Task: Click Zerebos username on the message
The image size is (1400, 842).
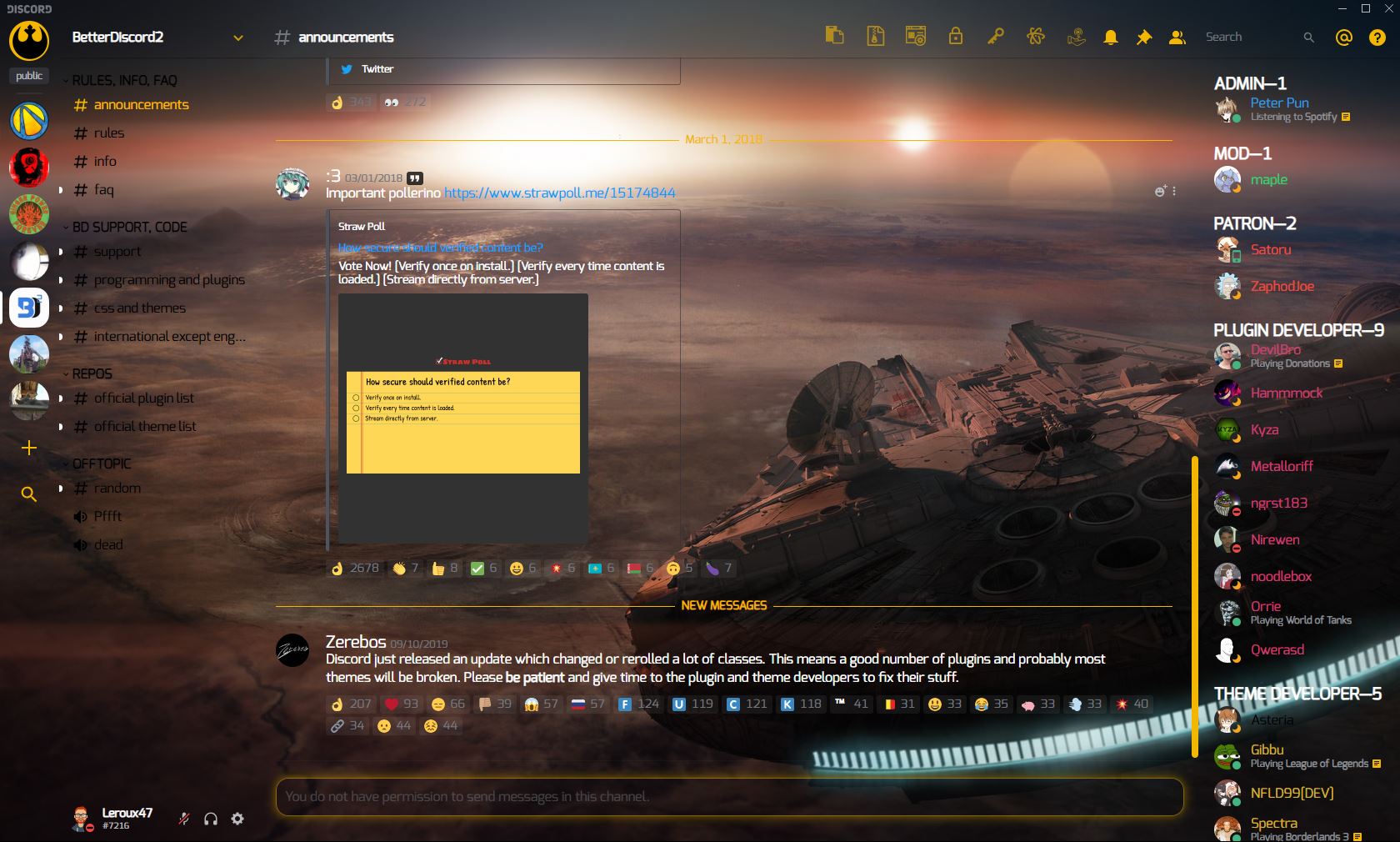Action: click(356, 641)
